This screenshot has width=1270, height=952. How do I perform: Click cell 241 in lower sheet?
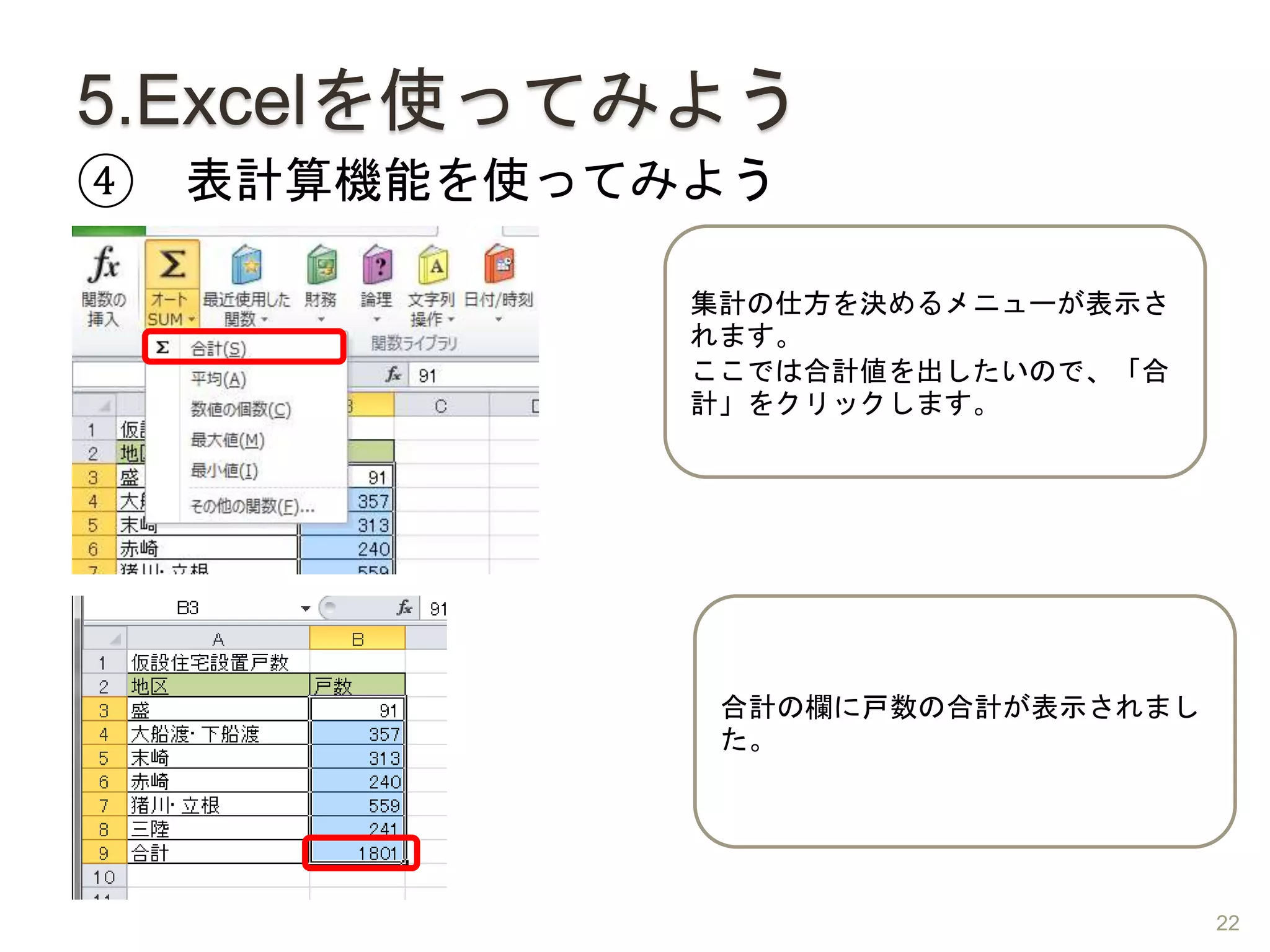(358, 829)
